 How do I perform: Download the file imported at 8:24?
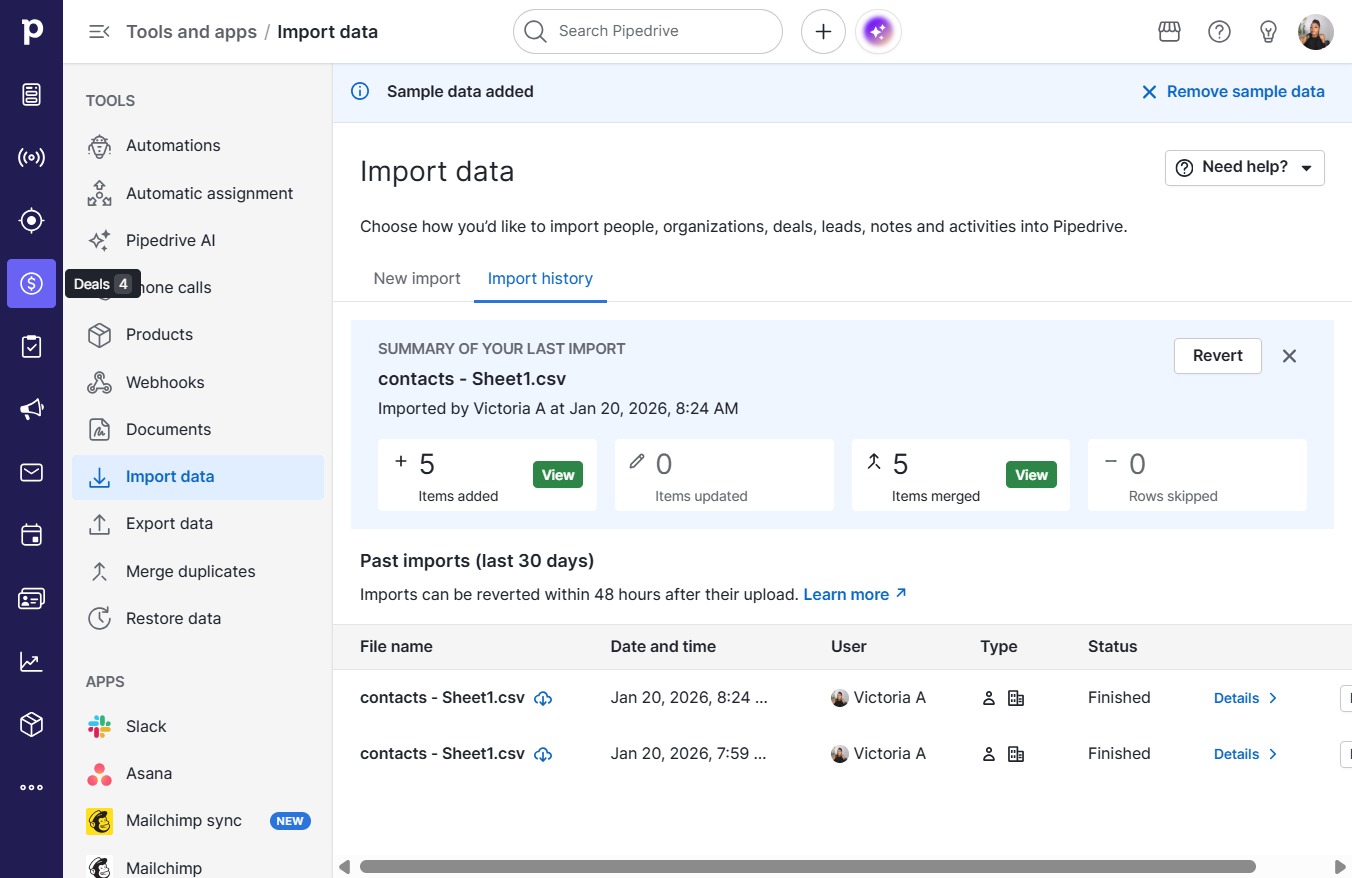tap(543, 698)
